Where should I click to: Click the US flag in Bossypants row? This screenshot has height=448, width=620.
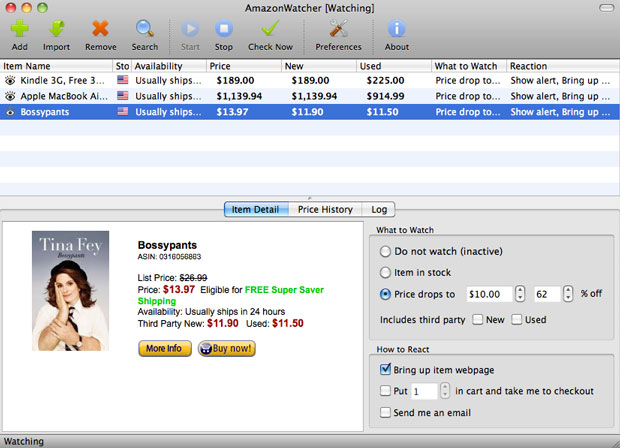[x=123, y=112]
